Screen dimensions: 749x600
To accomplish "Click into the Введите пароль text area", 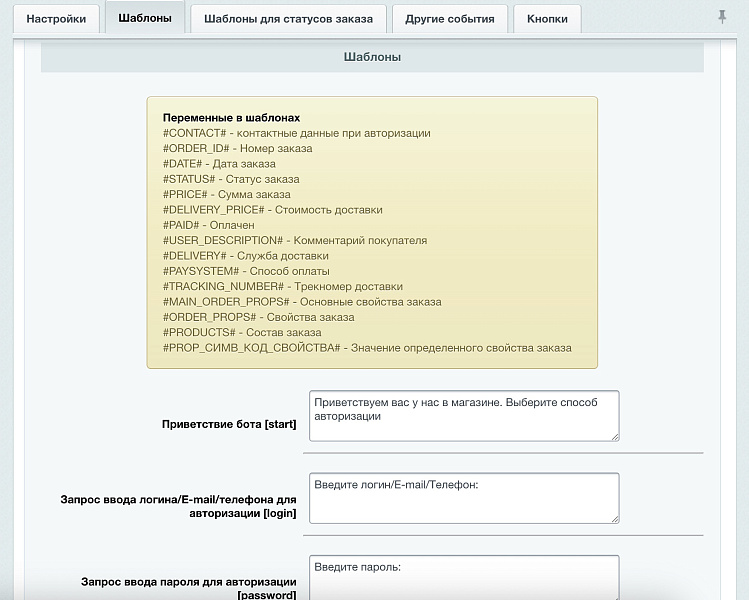I will (x=464, y=577).
